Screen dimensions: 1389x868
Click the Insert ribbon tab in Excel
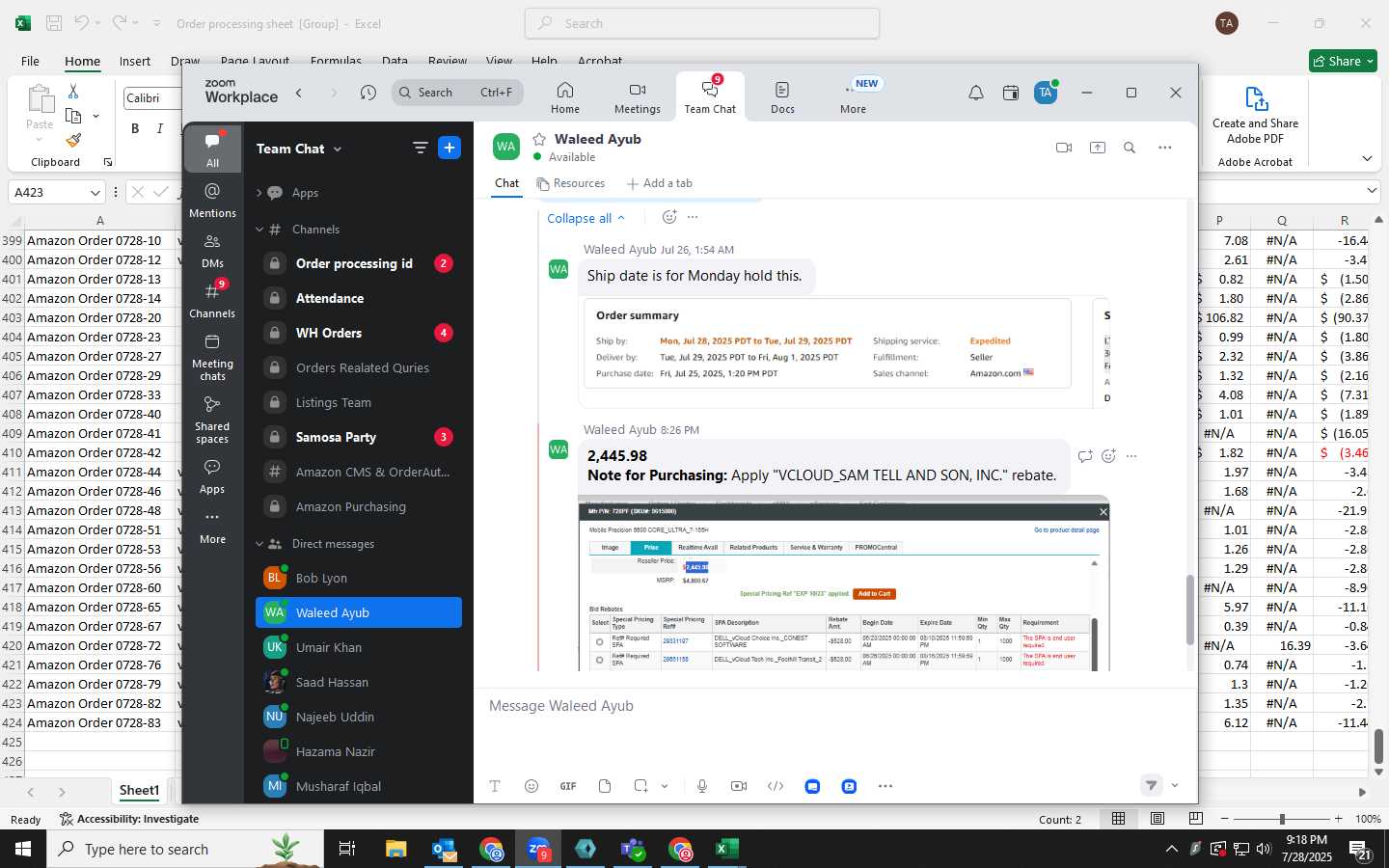tap(135, 61)
